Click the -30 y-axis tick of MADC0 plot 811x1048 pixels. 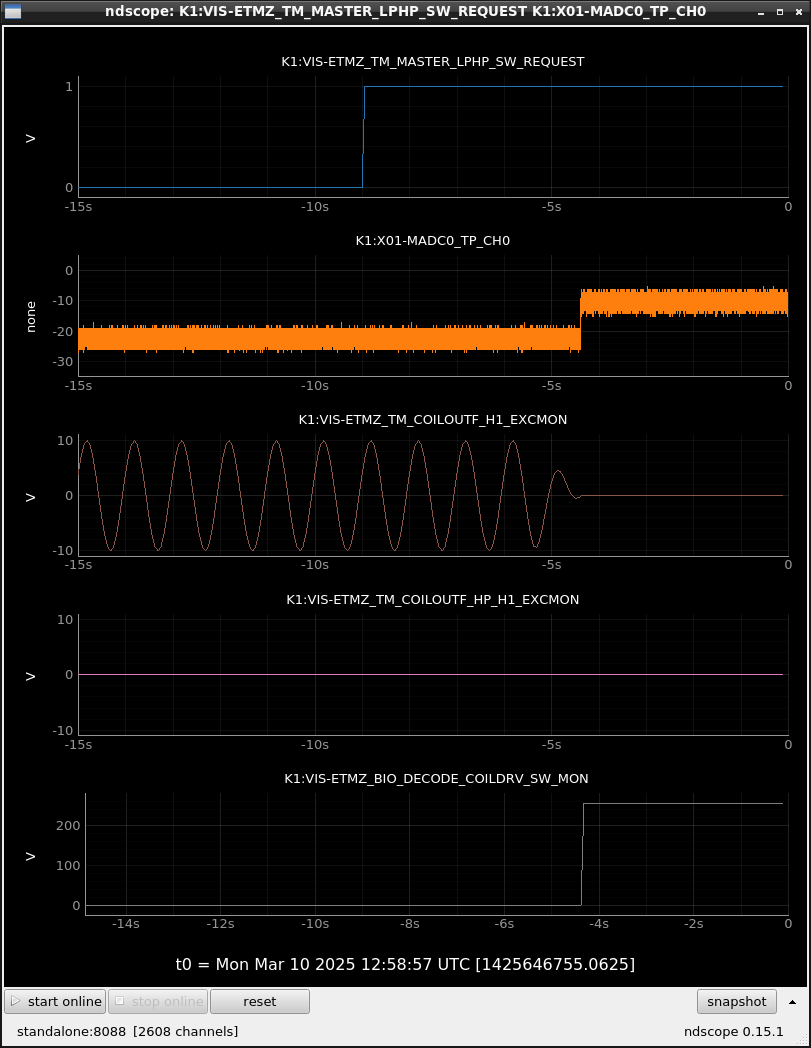click(x=63, y=362)
